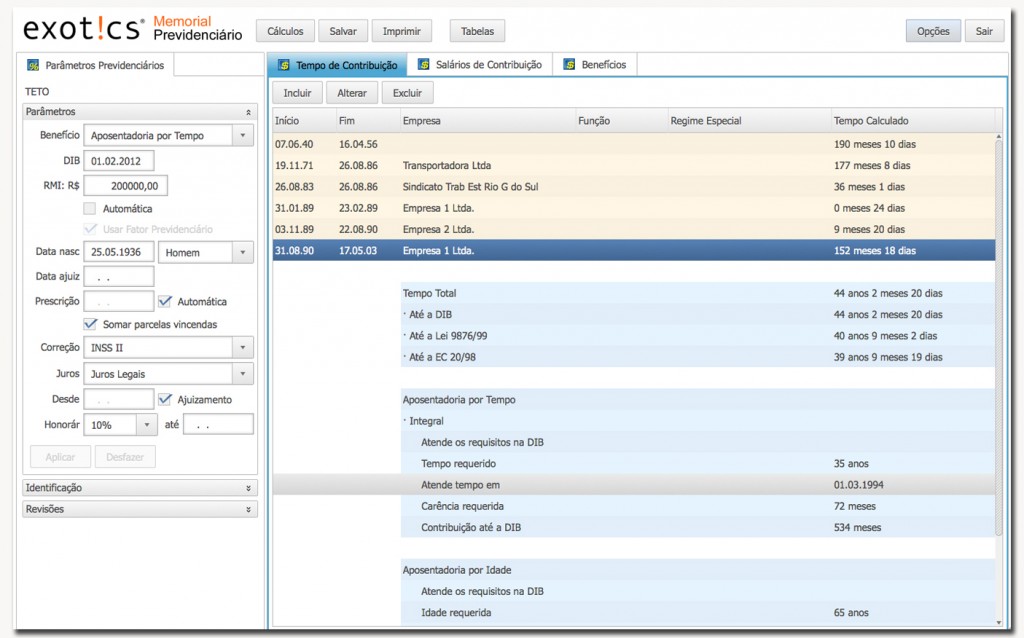This screenshot has height=638, width=1024.
Task: Select the Tempo de Contribuição tab
Action: tap(337, 65)
